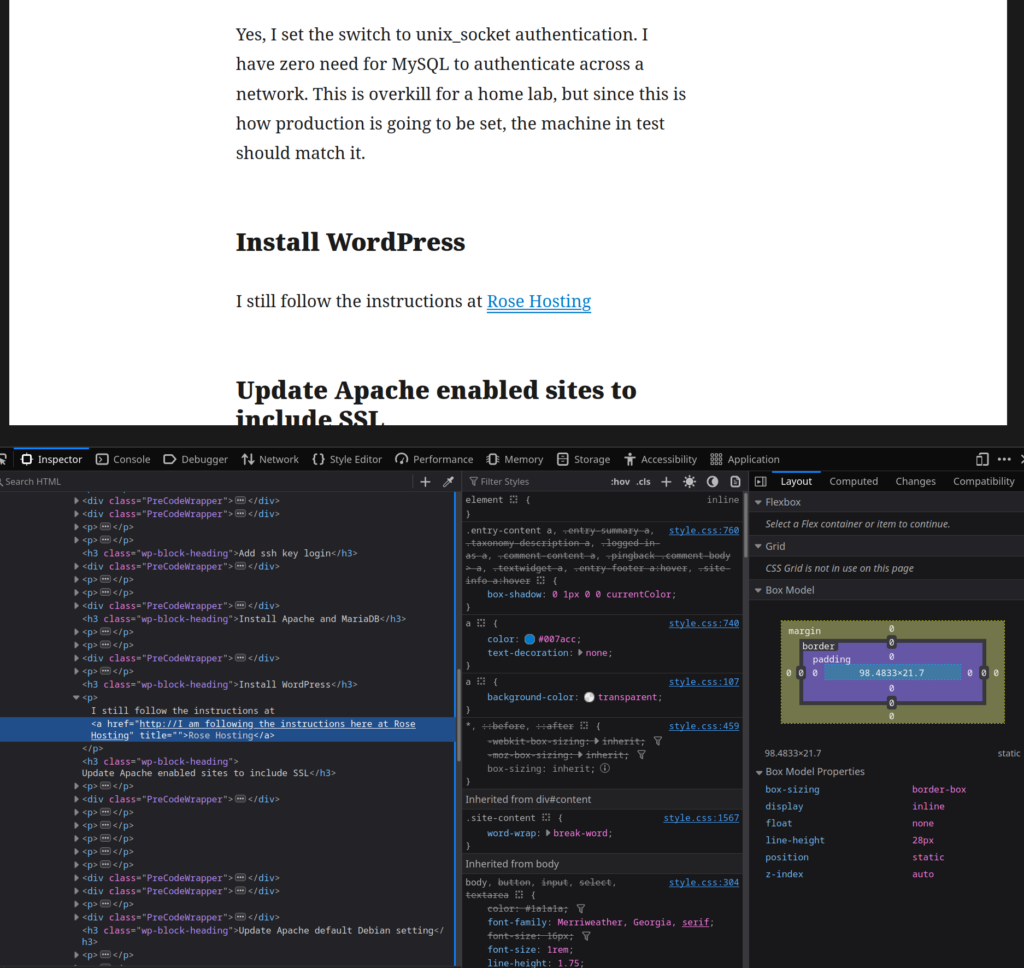This screenshot has height=968, width=1024.
Task: Focus the Filter Styles input
Action: pyautogui.click(x=537, y=481)
